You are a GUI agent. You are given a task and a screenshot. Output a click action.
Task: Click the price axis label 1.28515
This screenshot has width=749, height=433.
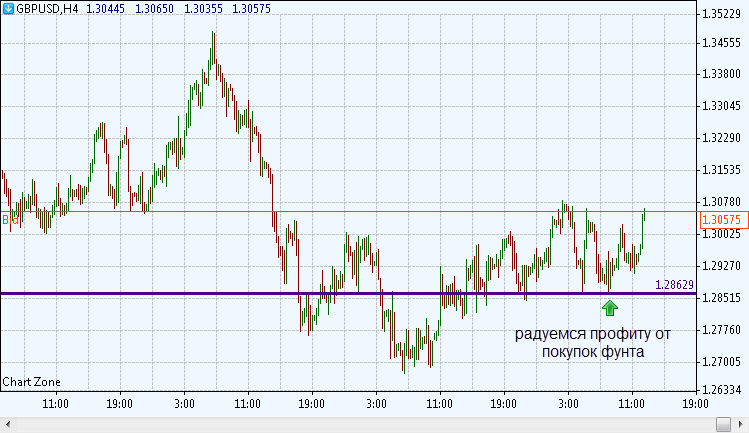point(722,298)
